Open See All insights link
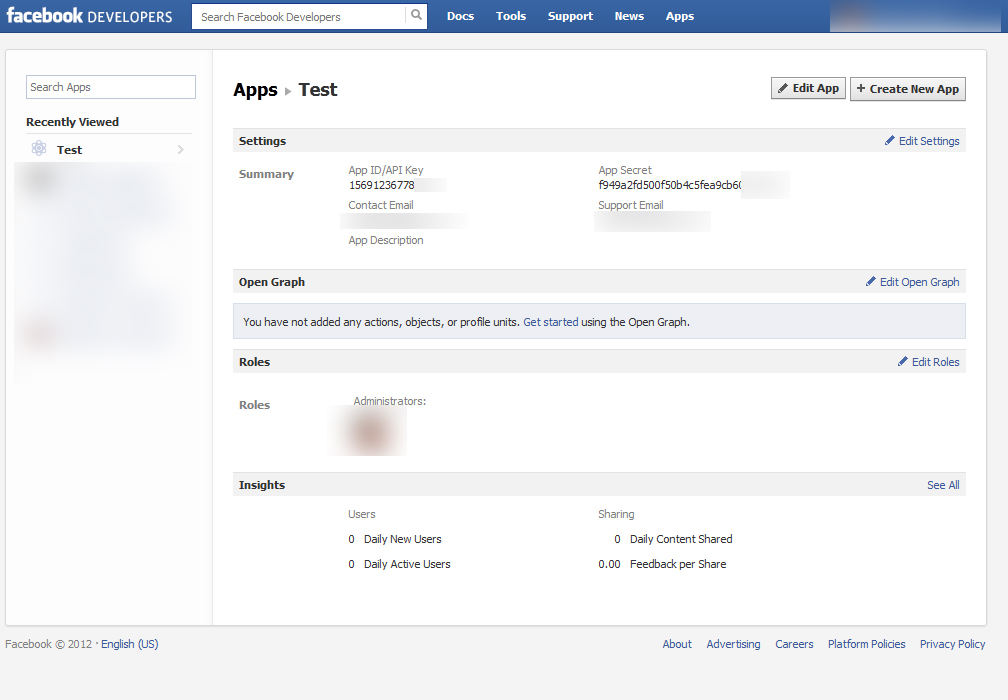 943,485
